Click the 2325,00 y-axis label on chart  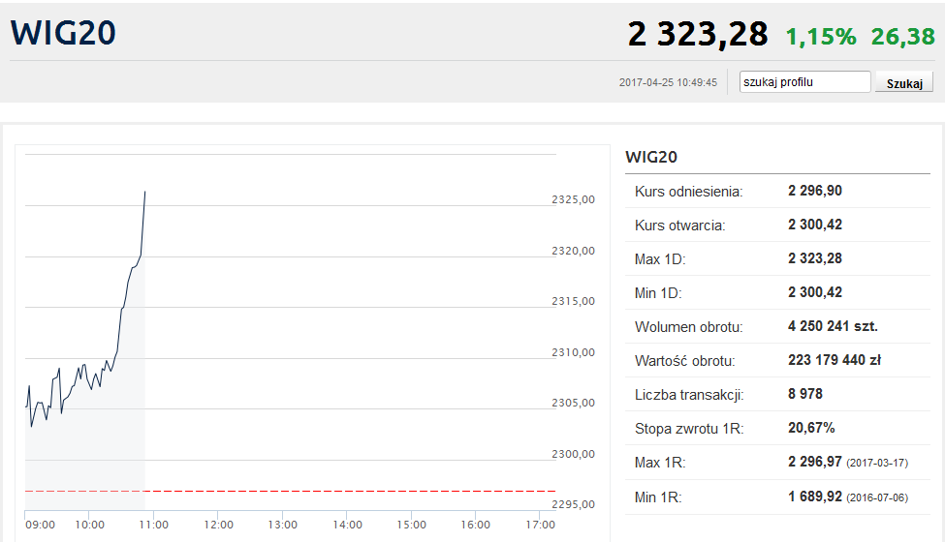click(x=573, y=200)
